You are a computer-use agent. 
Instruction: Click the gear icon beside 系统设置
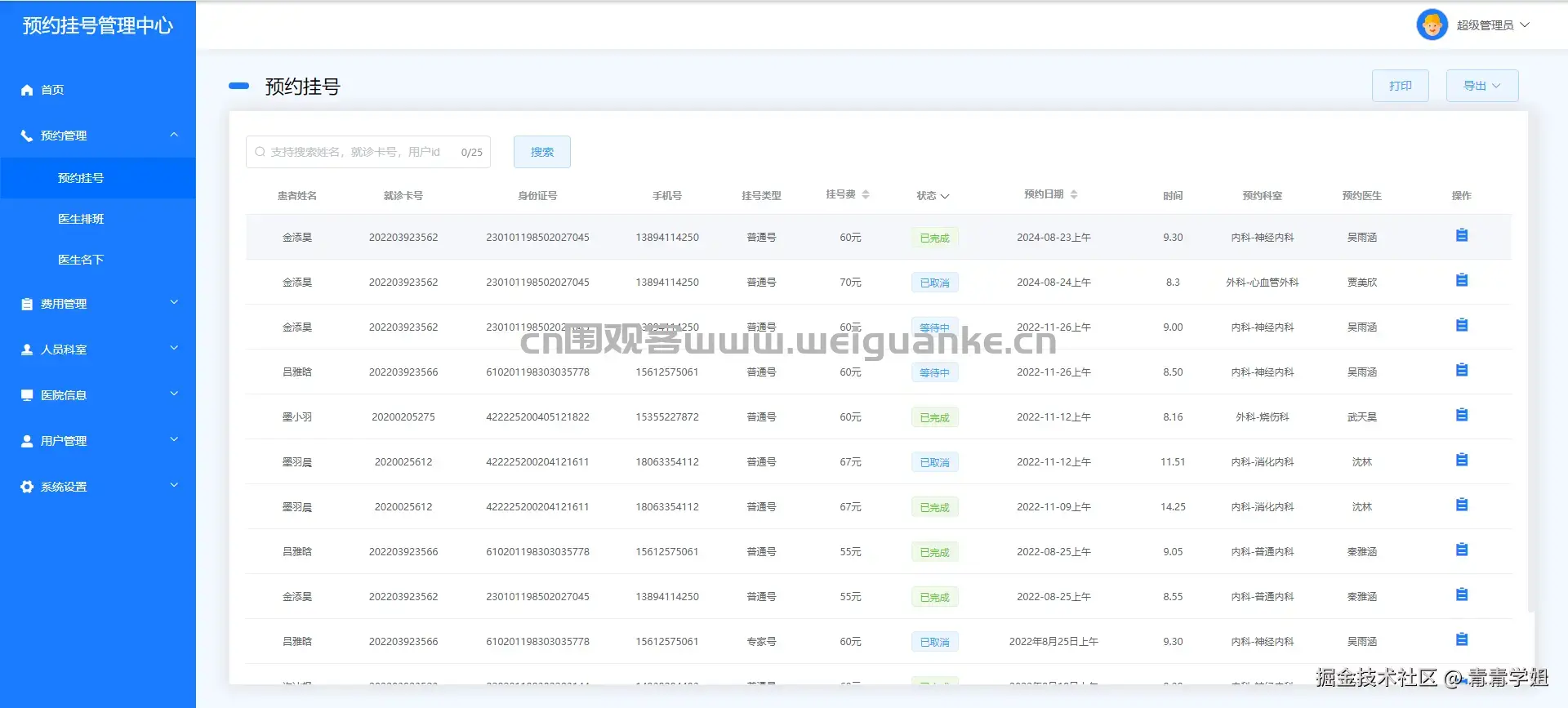pyautogui.click(x=27, y=487)
